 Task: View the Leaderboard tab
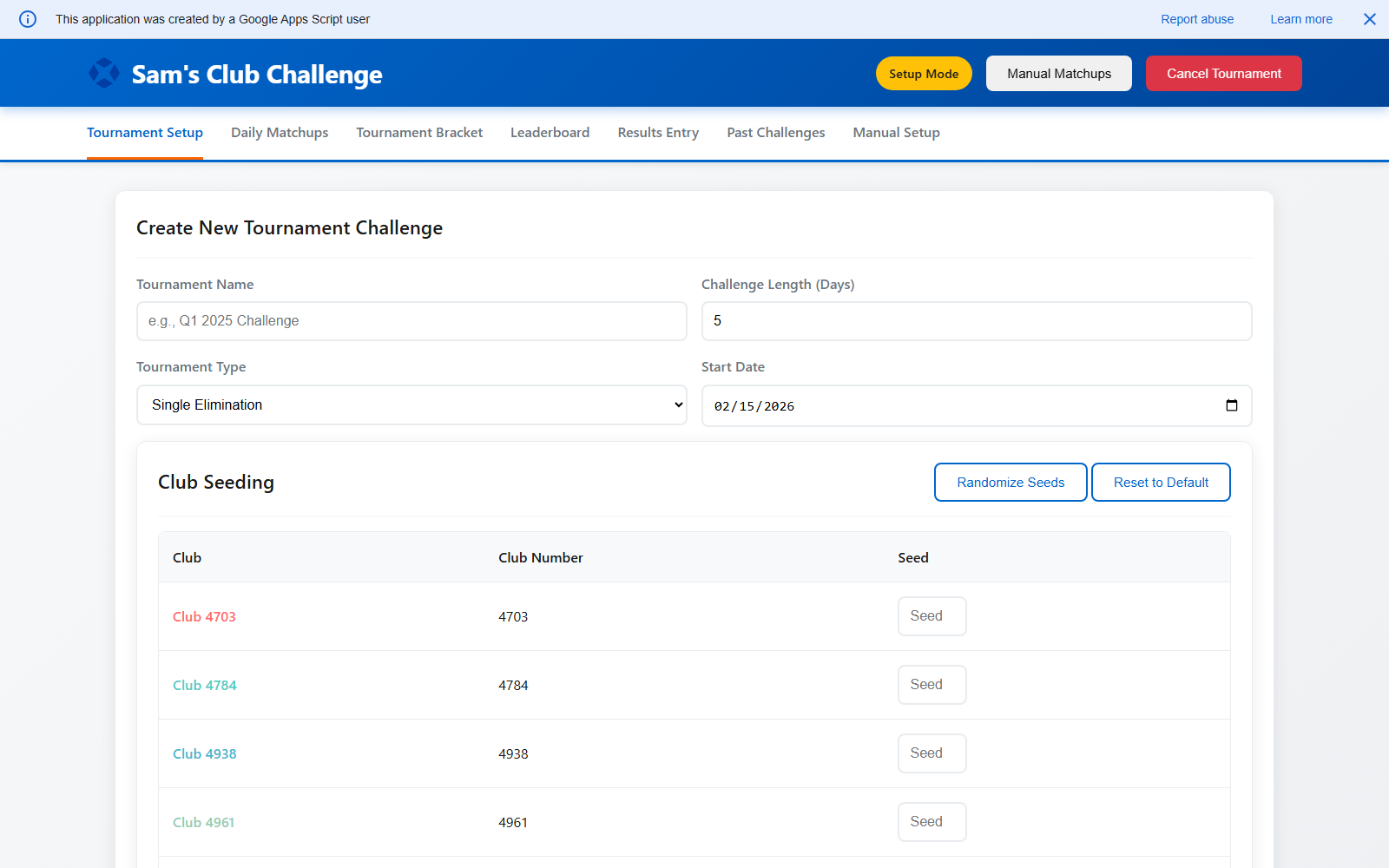550,133
